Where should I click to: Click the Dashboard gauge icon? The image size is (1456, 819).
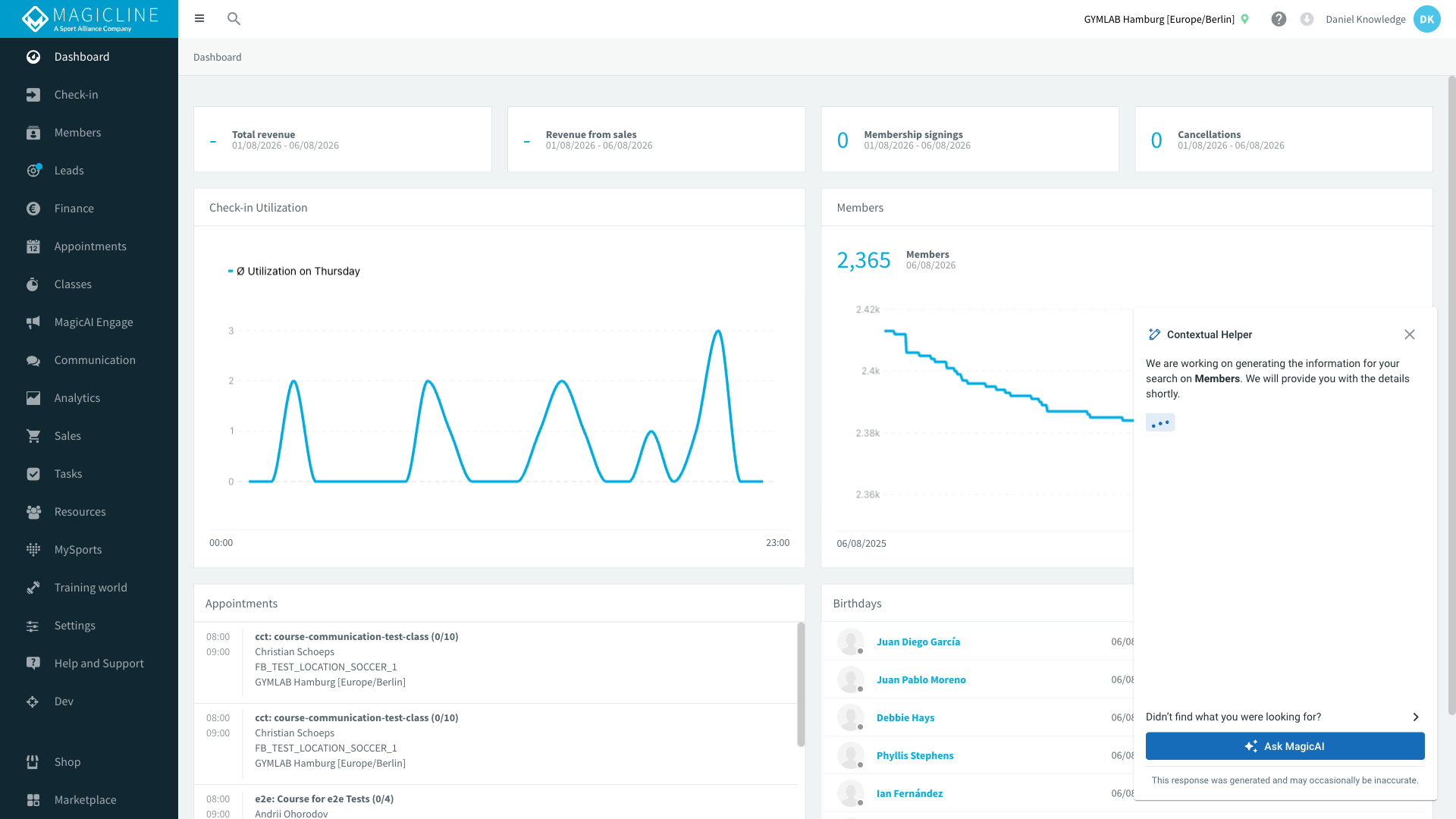pyautogui.click(x=33, y=57)
